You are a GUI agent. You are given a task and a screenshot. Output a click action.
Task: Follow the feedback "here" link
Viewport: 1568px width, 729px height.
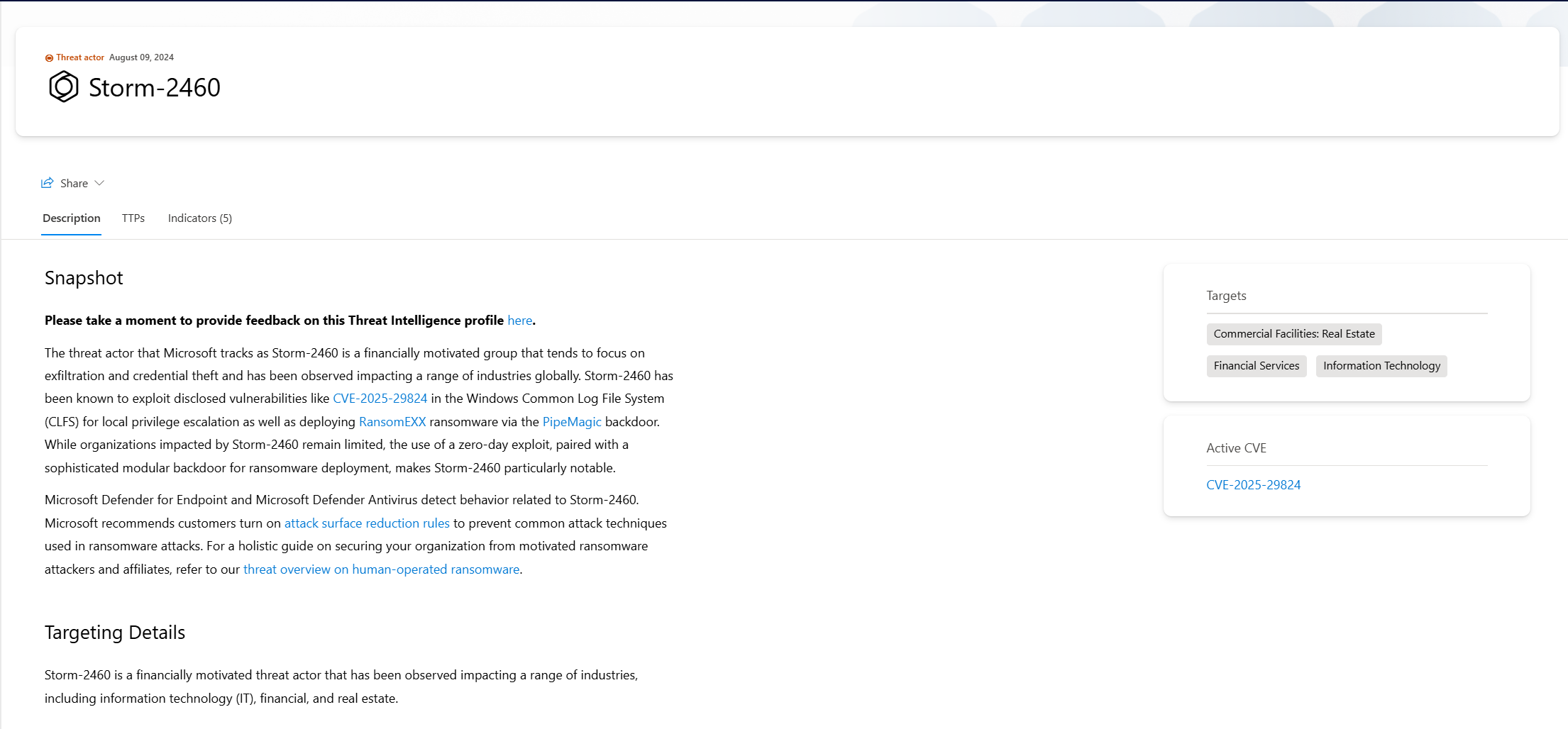click(x=519, y=321)
